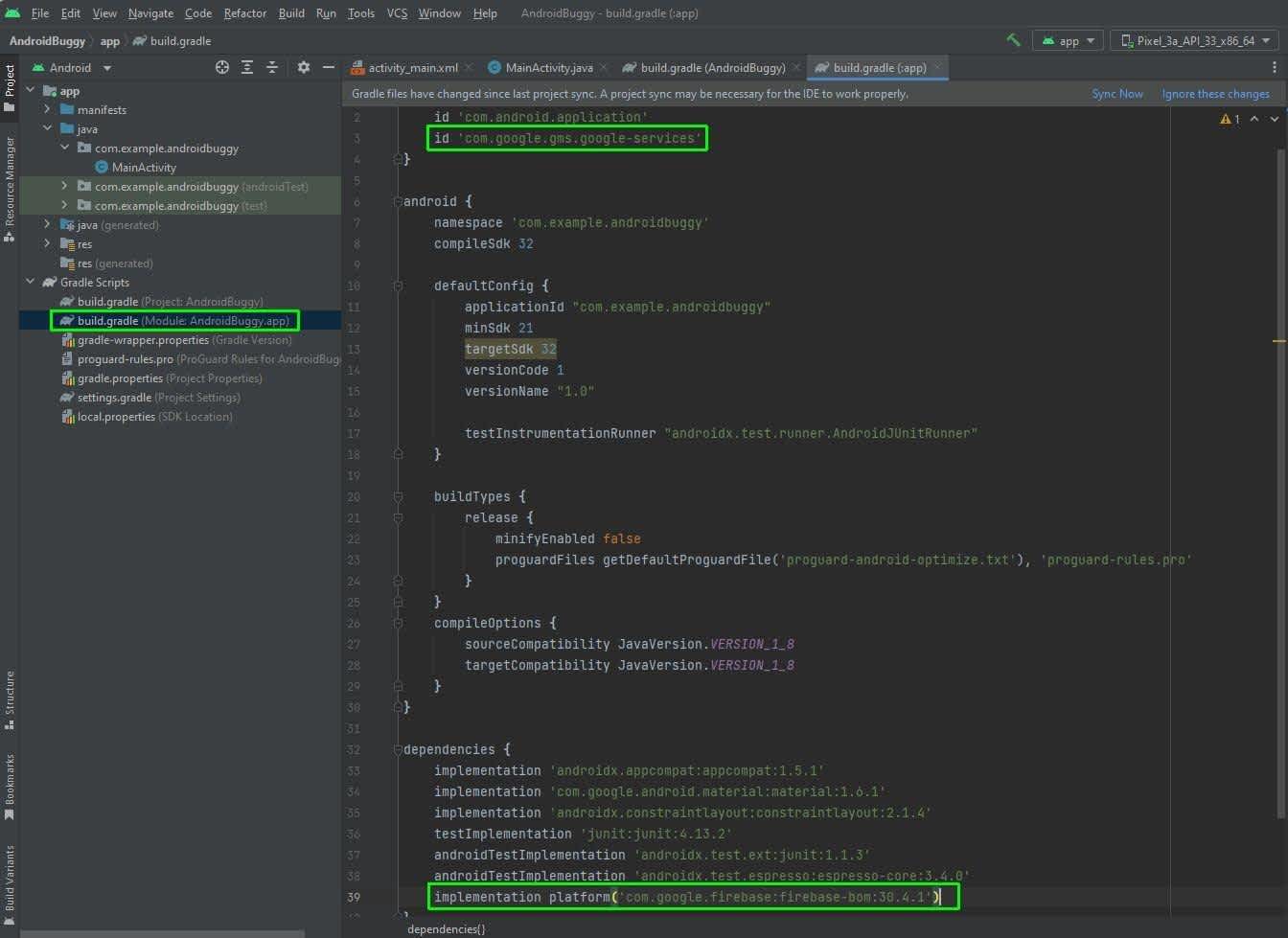Click the Expand All icon in Project panel

[247, 67]
